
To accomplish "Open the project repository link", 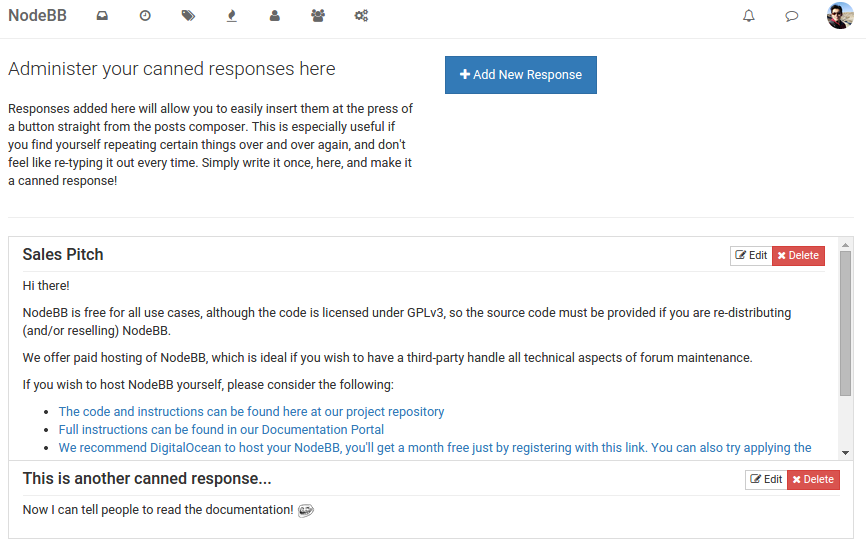I will [251, 411].
